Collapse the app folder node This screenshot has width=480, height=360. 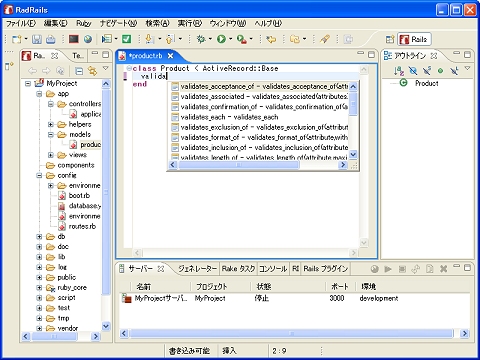(39, 94)
